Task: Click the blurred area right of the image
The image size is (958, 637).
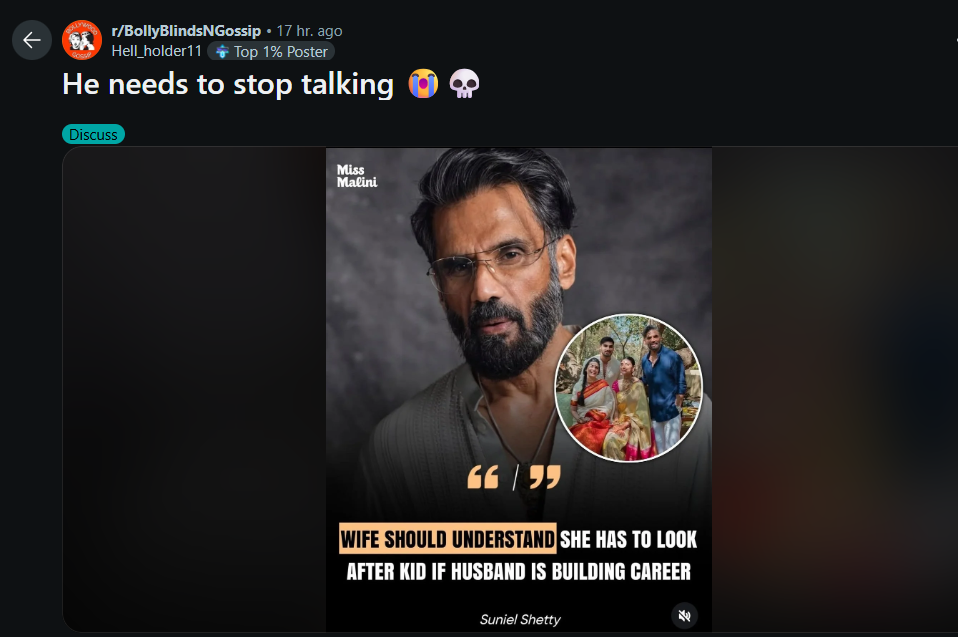Action: (834, 390)
